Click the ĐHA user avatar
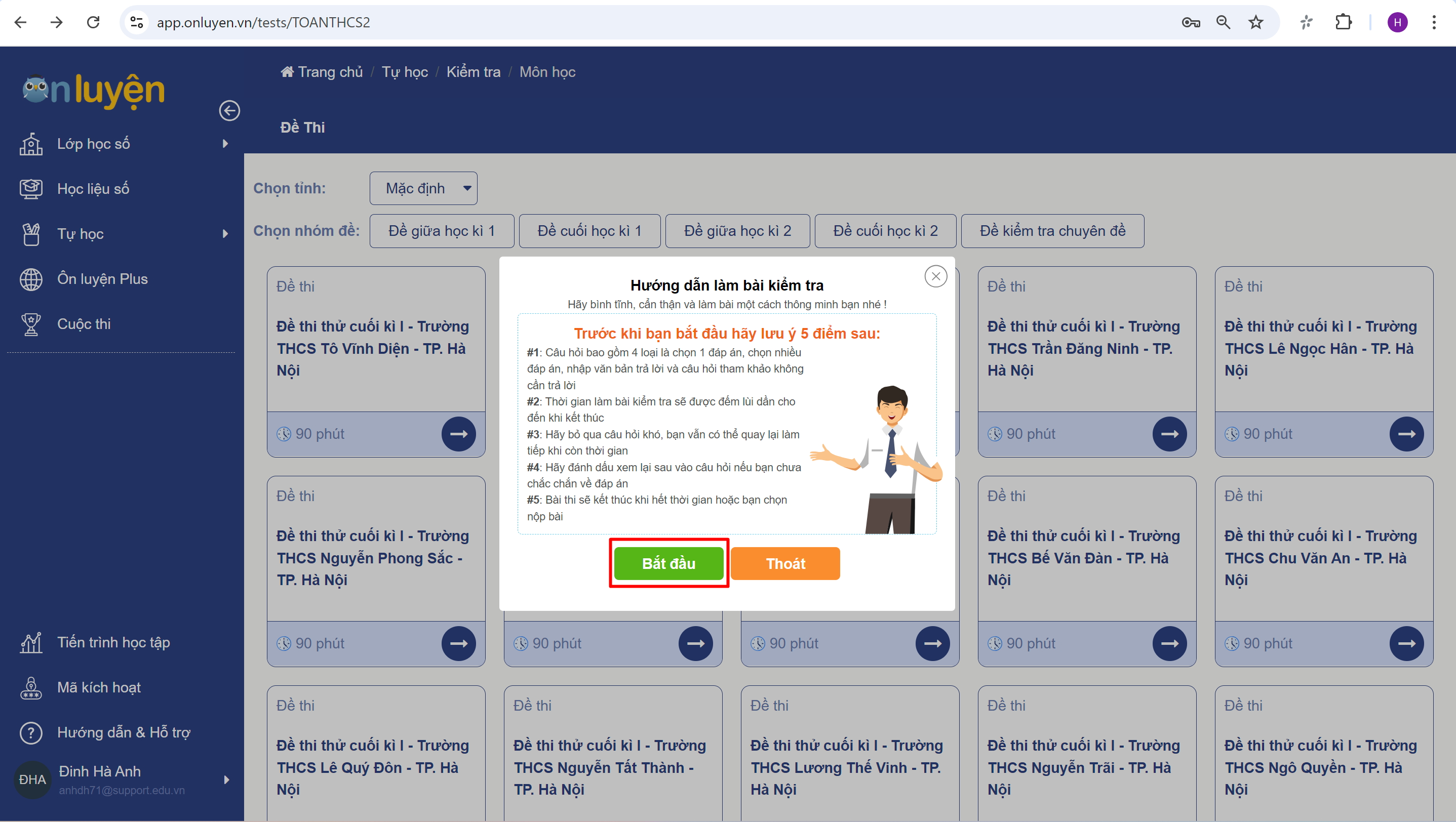 pos(32,779)
